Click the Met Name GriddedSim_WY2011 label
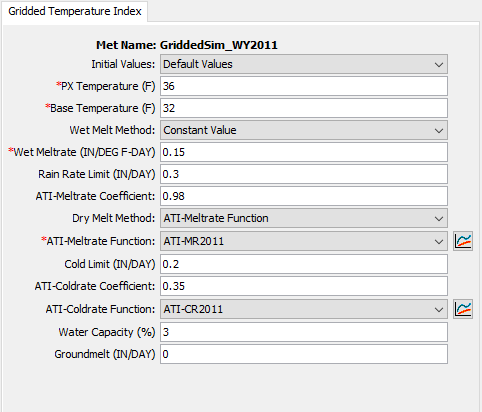Screen dimensions: 482x412 [x=187, y=45]
